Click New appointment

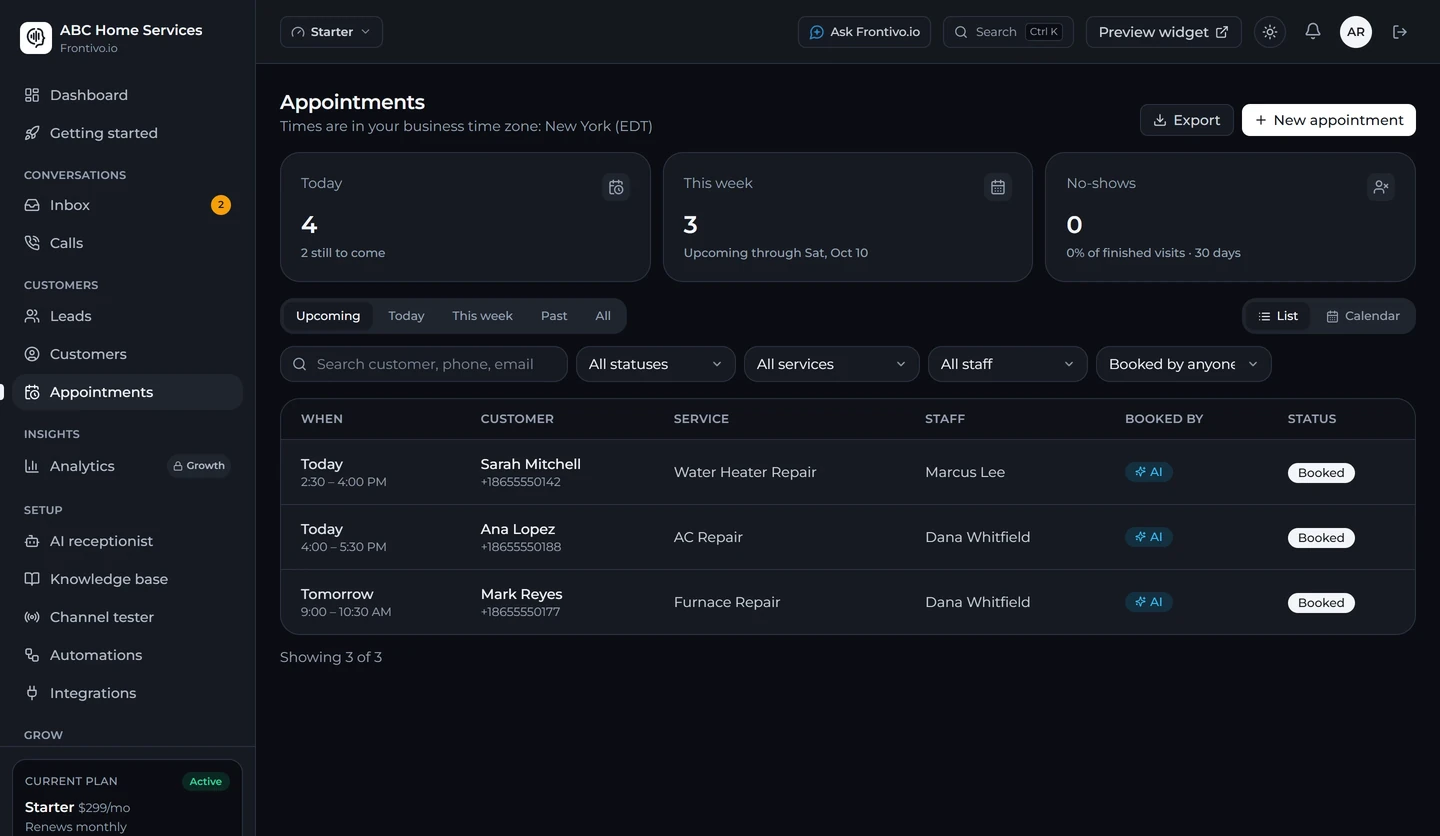click(1329, 120)
